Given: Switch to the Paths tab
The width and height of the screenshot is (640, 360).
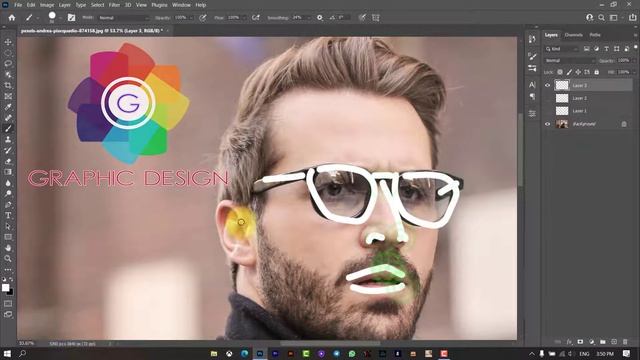Looking at the screenshot, I should coord(595,35).
